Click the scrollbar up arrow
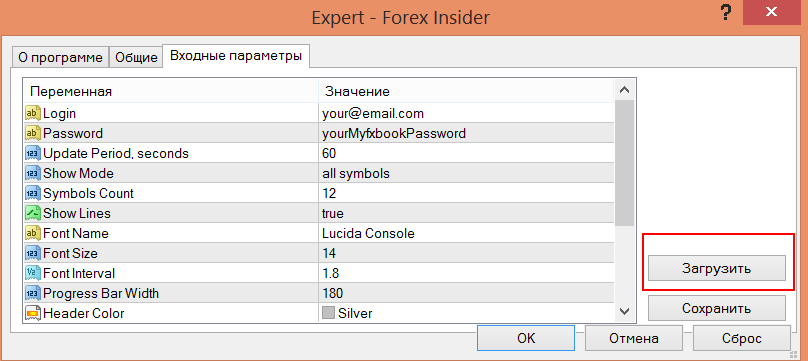The image size is (808, 361). pos(625,90)
